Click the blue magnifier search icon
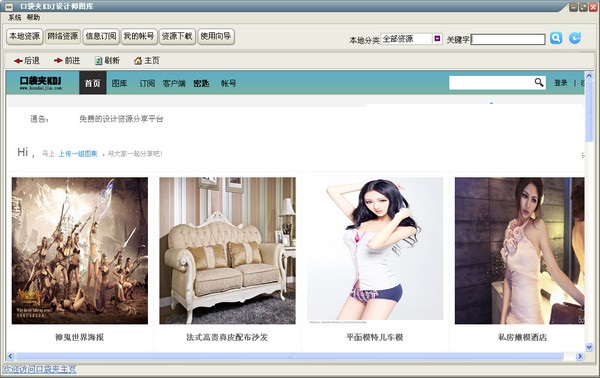Viewport: 600px width, 378px height. click(556, 38)
